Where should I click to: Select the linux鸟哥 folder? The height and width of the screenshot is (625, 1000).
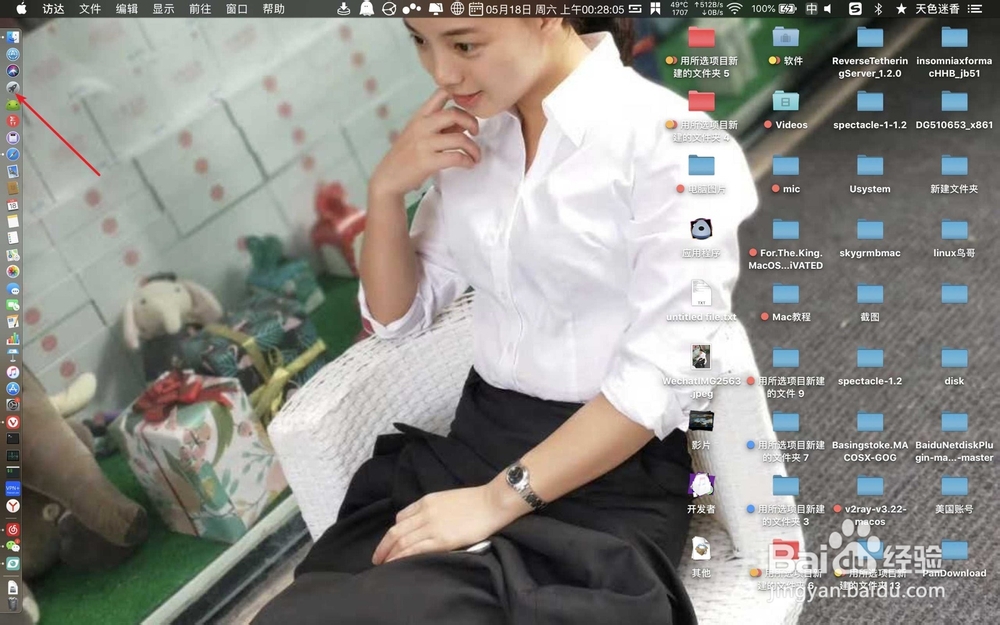click(x=954, y=238)
